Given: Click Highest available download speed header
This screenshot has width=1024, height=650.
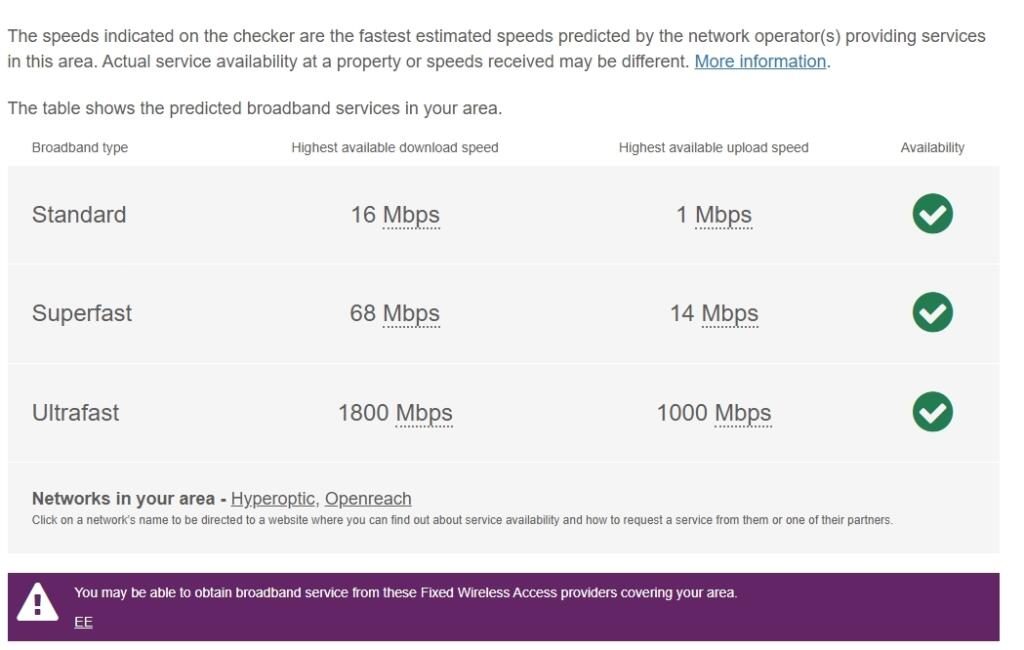Looking at the screenshot, I should tap(395, 148).
